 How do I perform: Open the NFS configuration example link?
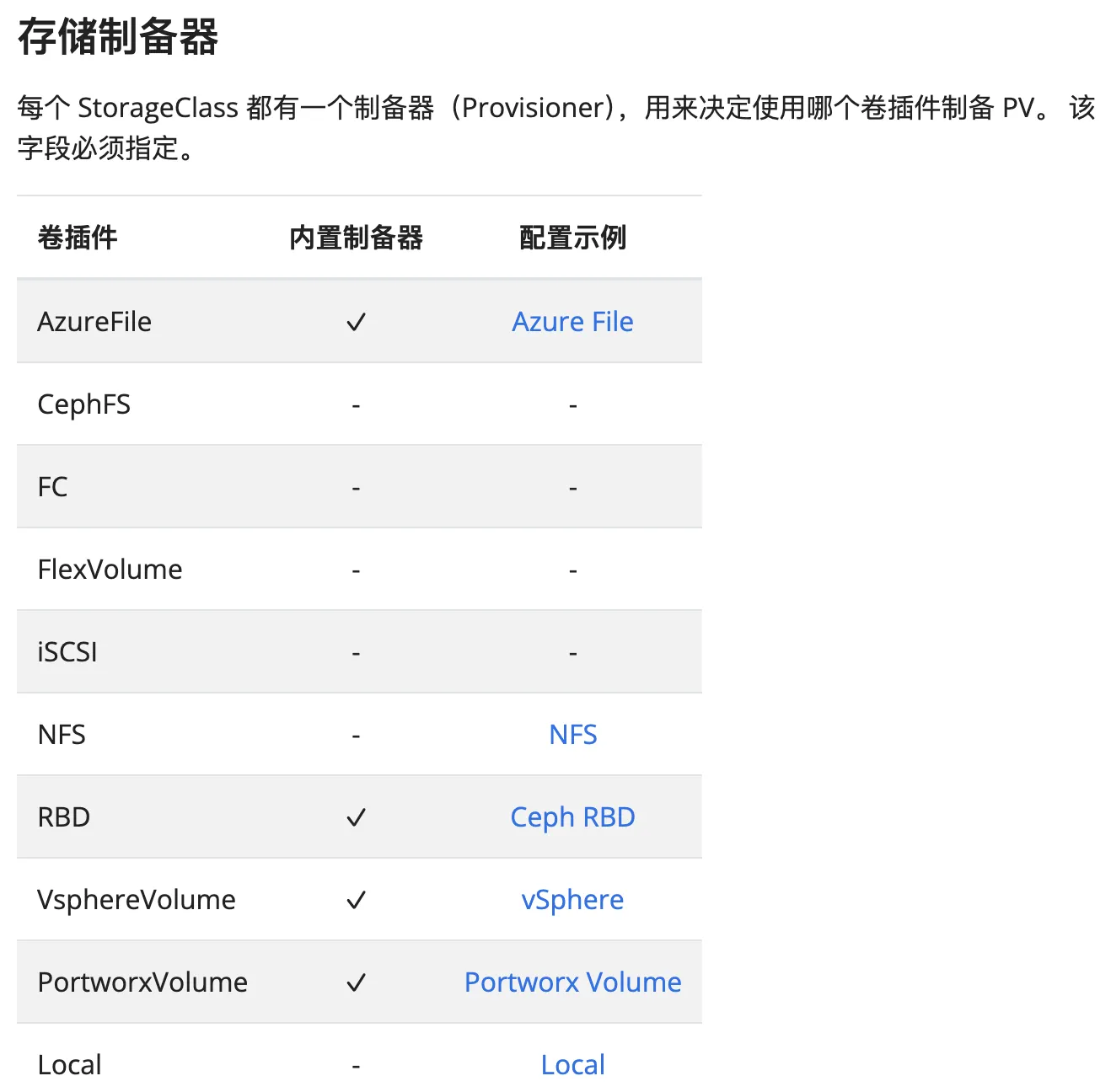tap(573, 735)
